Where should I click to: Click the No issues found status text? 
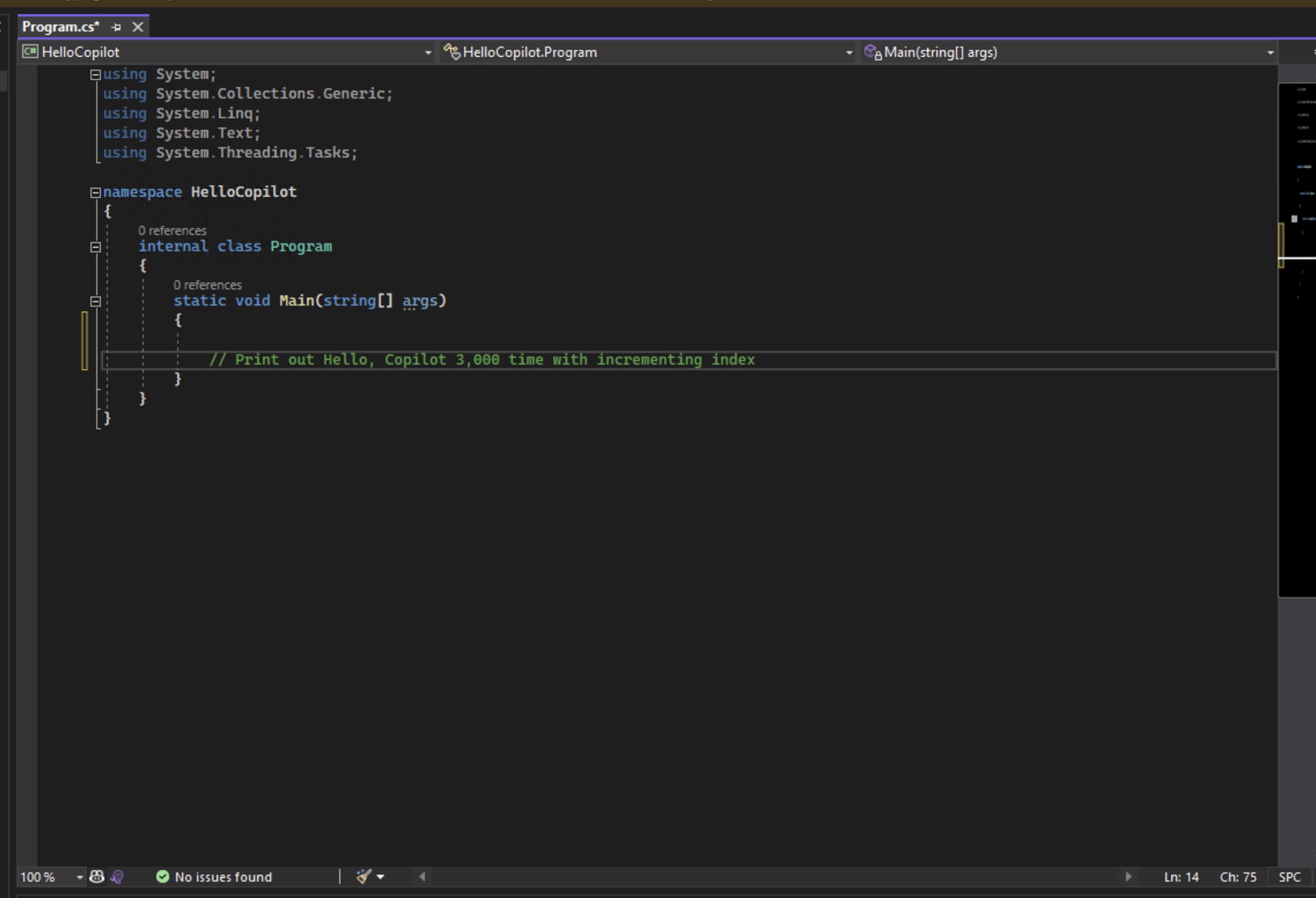(x=223, y=877)
